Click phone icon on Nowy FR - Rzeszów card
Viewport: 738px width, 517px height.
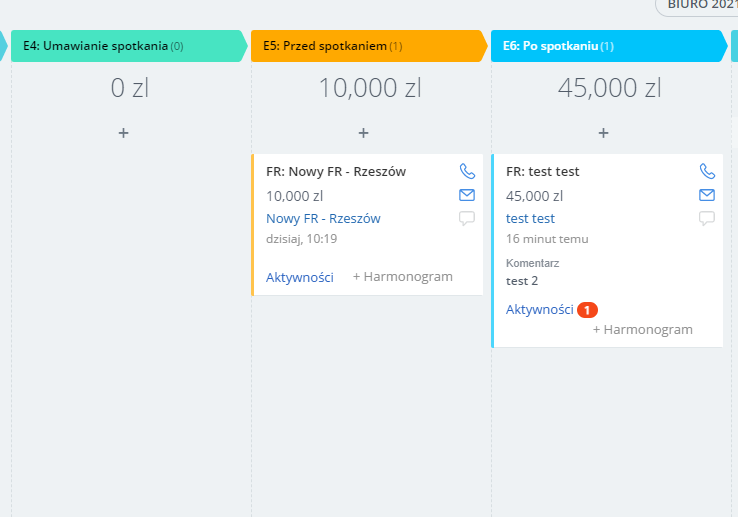tap(467, 171)
